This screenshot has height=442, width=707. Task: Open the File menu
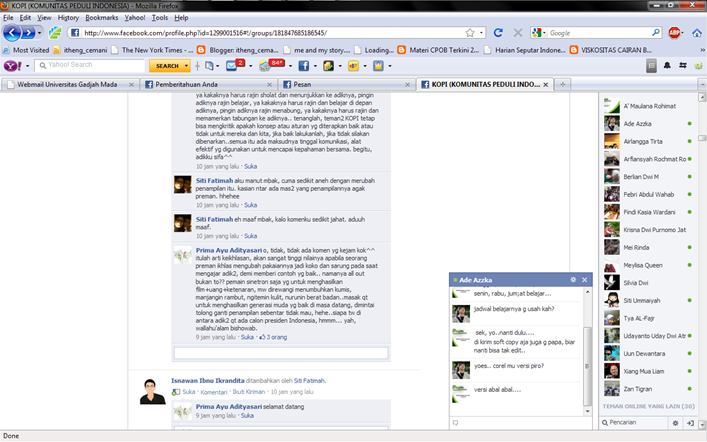pos(8,18)
